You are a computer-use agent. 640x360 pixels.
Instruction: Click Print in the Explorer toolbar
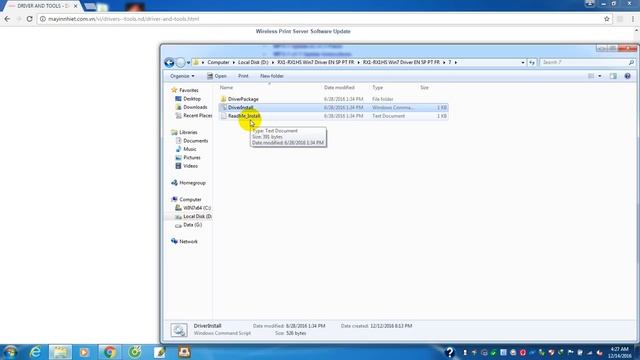(243, 76)
